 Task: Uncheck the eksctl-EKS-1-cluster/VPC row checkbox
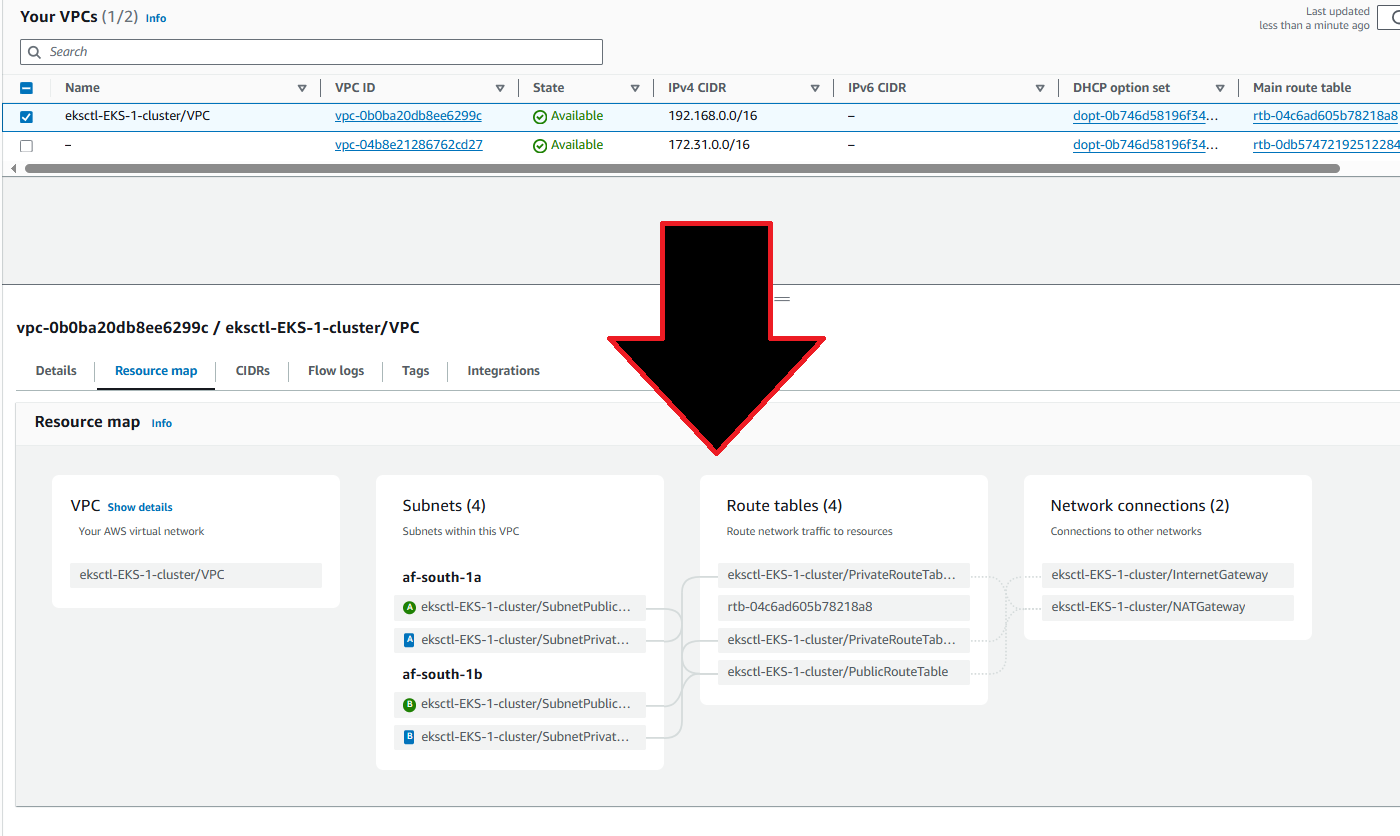27,117
